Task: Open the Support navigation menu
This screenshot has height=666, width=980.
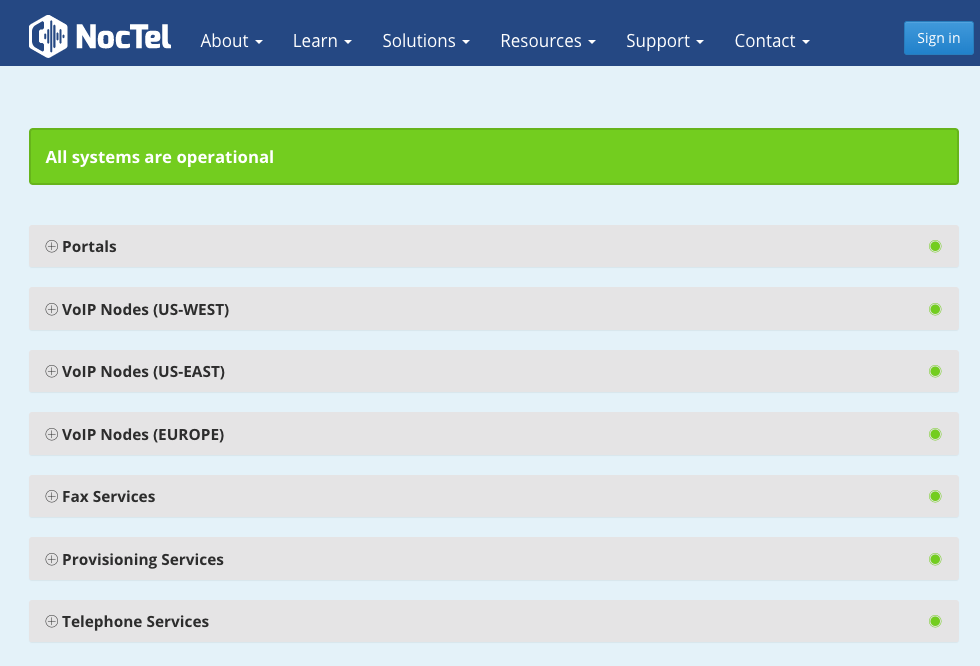Action: click(x=665, y=41)
